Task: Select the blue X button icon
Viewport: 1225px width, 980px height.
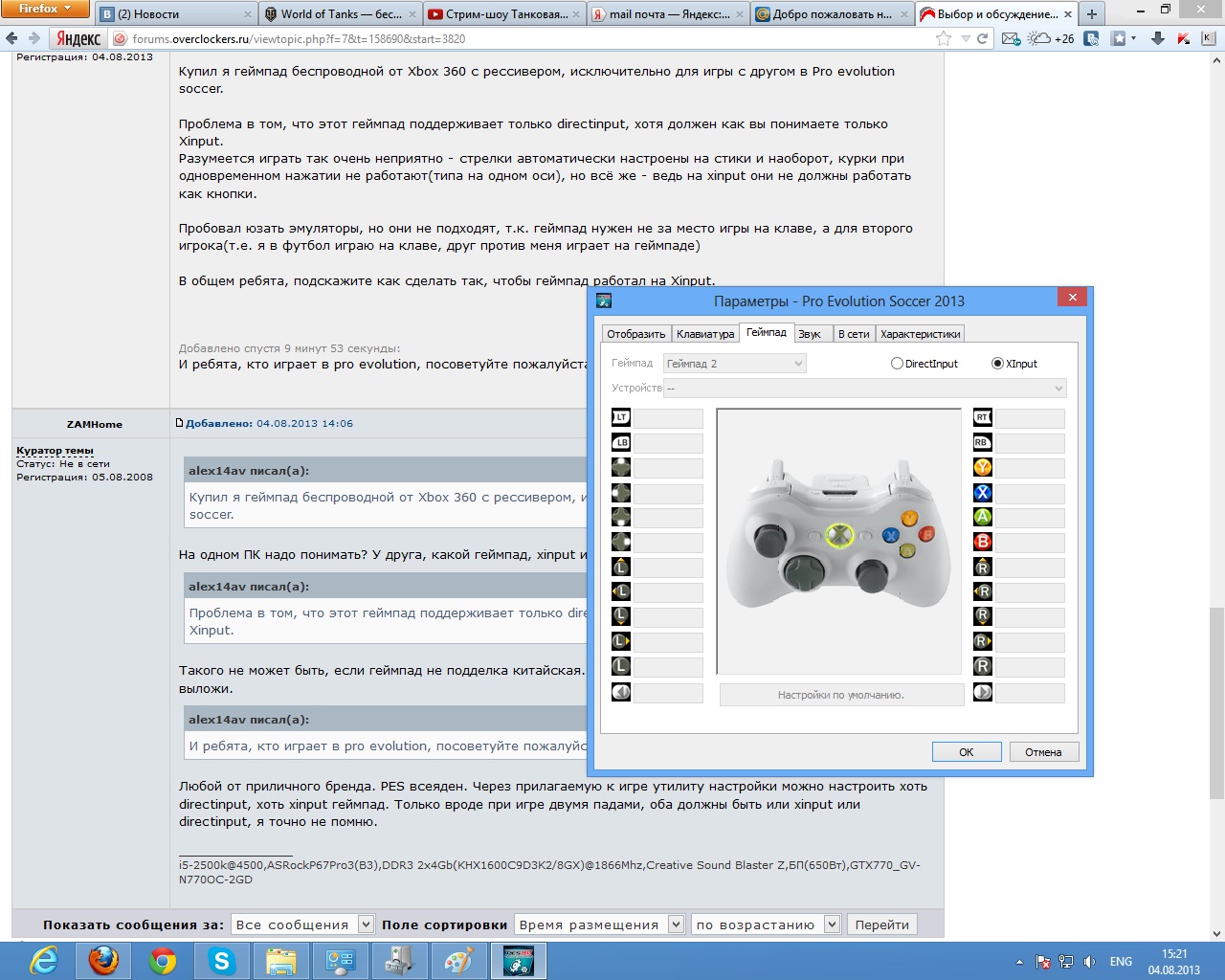Action: pyautogui.click(x=982, y=493)
